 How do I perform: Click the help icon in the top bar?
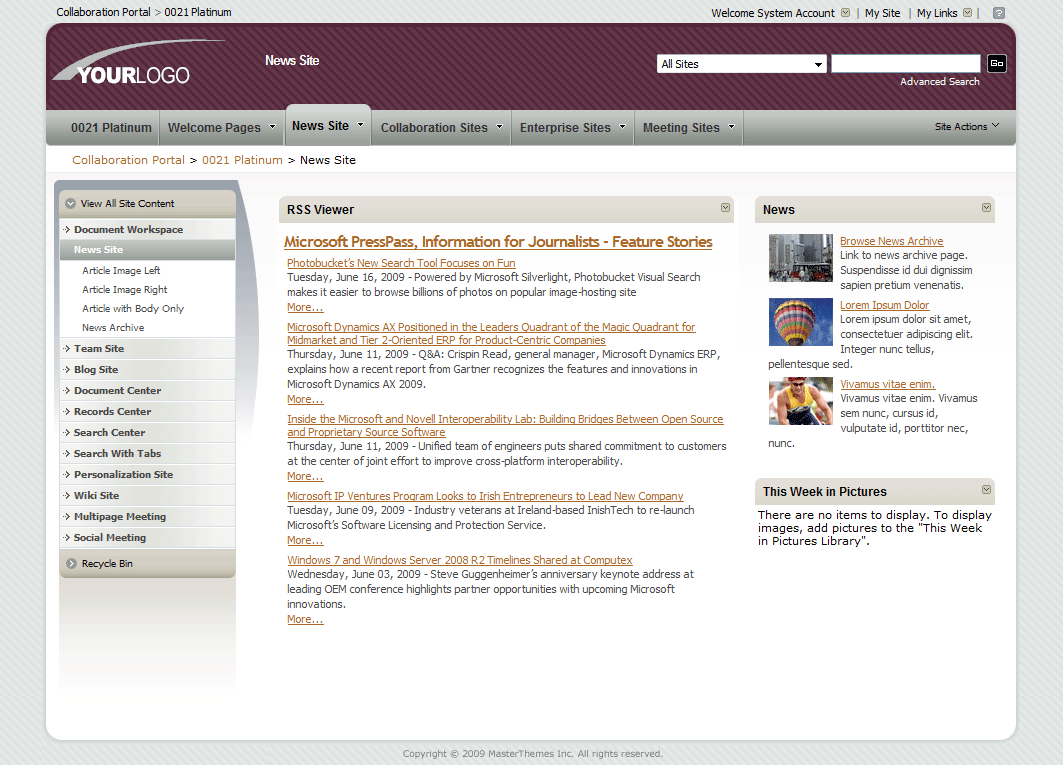click(x=996, y=12)
